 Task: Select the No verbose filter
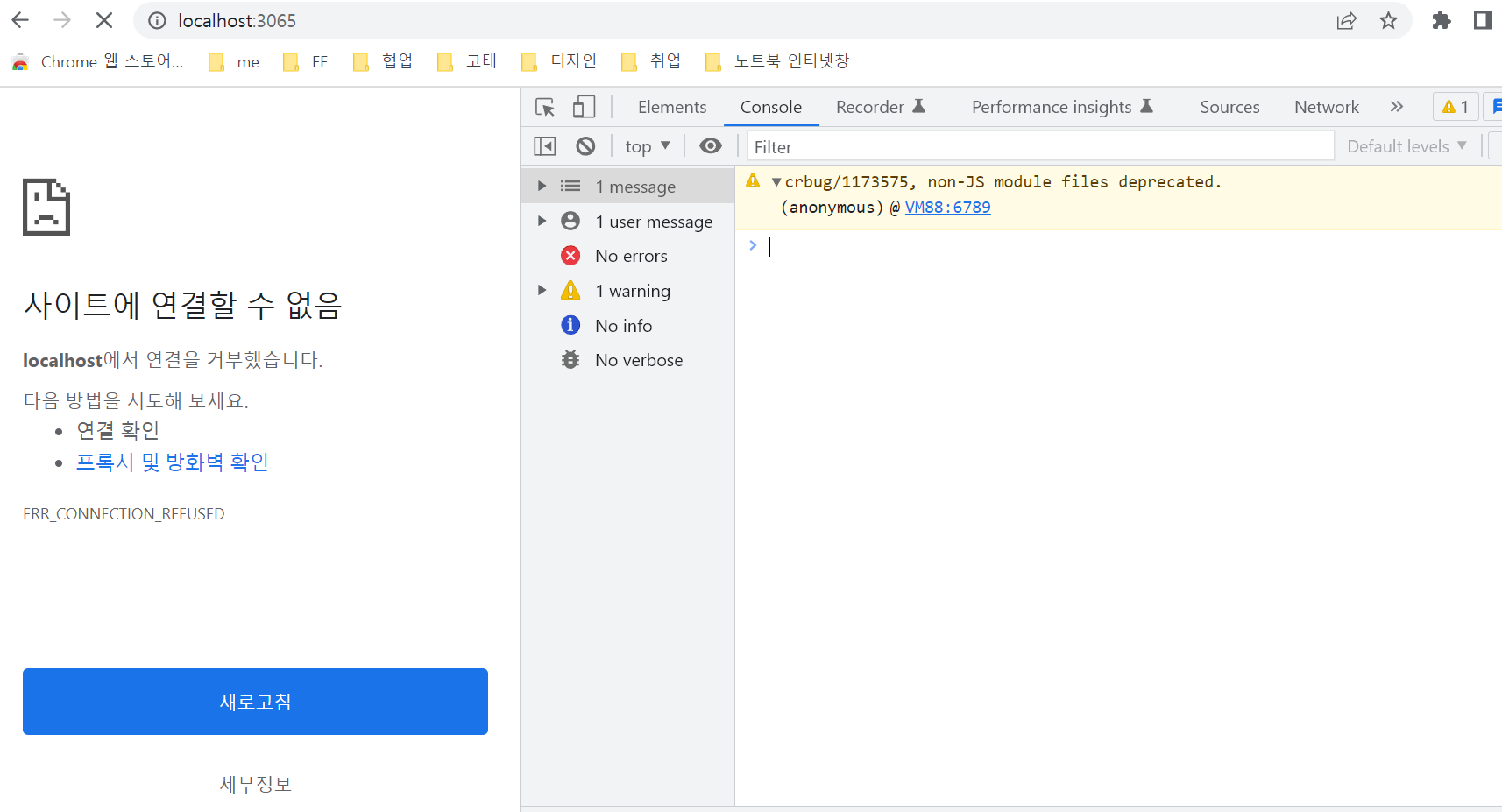[628, 360]
